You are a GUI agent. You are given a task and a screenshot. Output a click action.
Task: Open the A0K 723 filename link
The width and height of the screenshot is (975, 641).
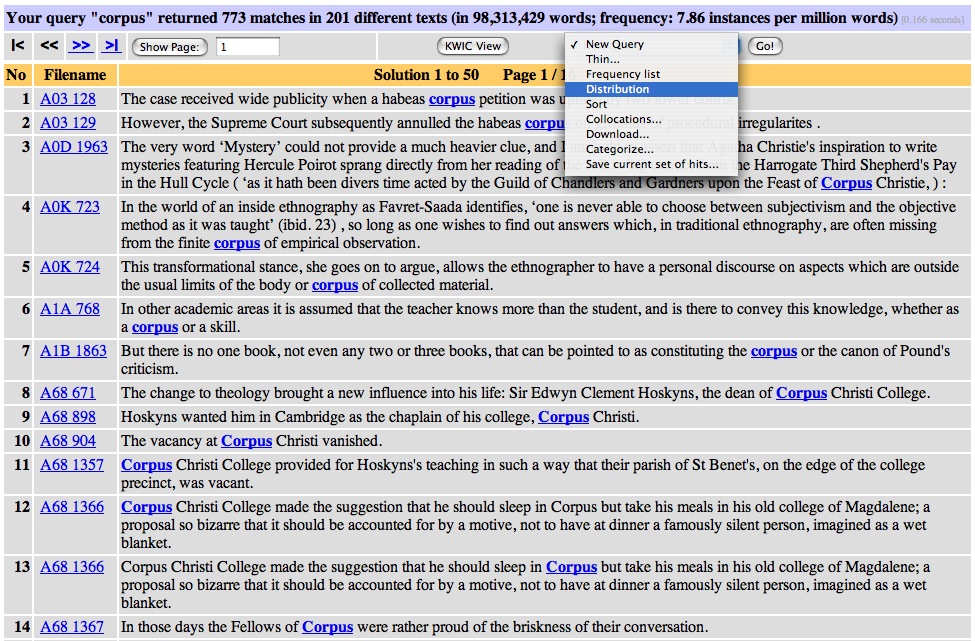[x=70, y=207]
